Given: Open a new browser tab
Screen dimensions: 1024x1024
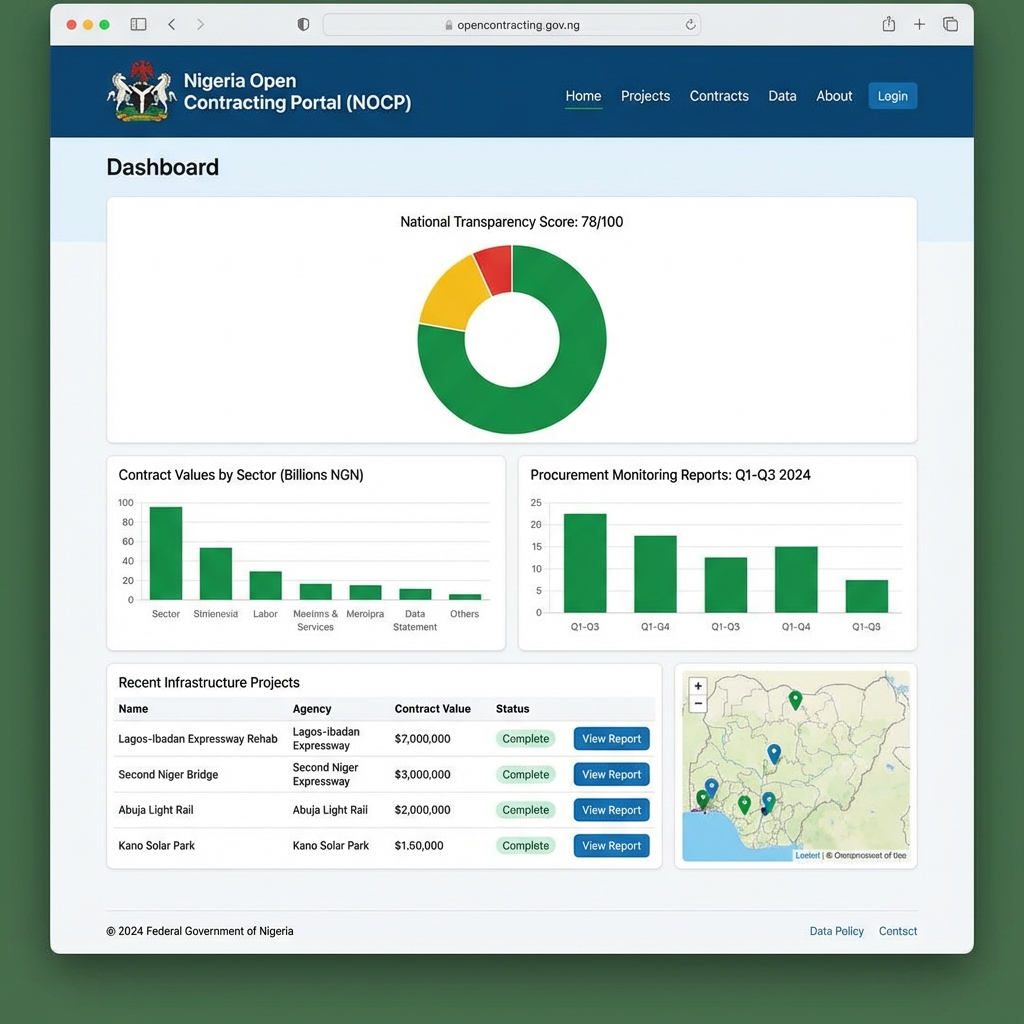Looking at the screenshot, I should click(919, 24).
